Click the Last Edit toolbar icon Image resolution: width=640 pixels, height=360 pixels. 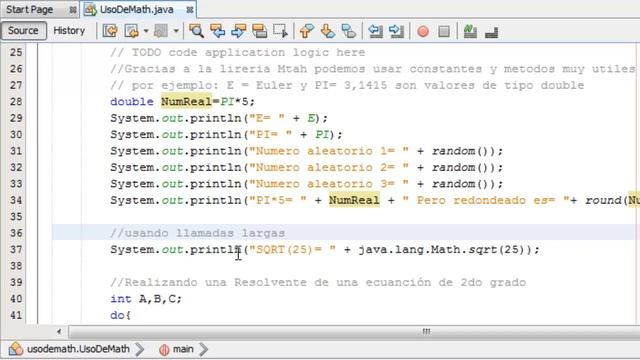pos(110,31)
